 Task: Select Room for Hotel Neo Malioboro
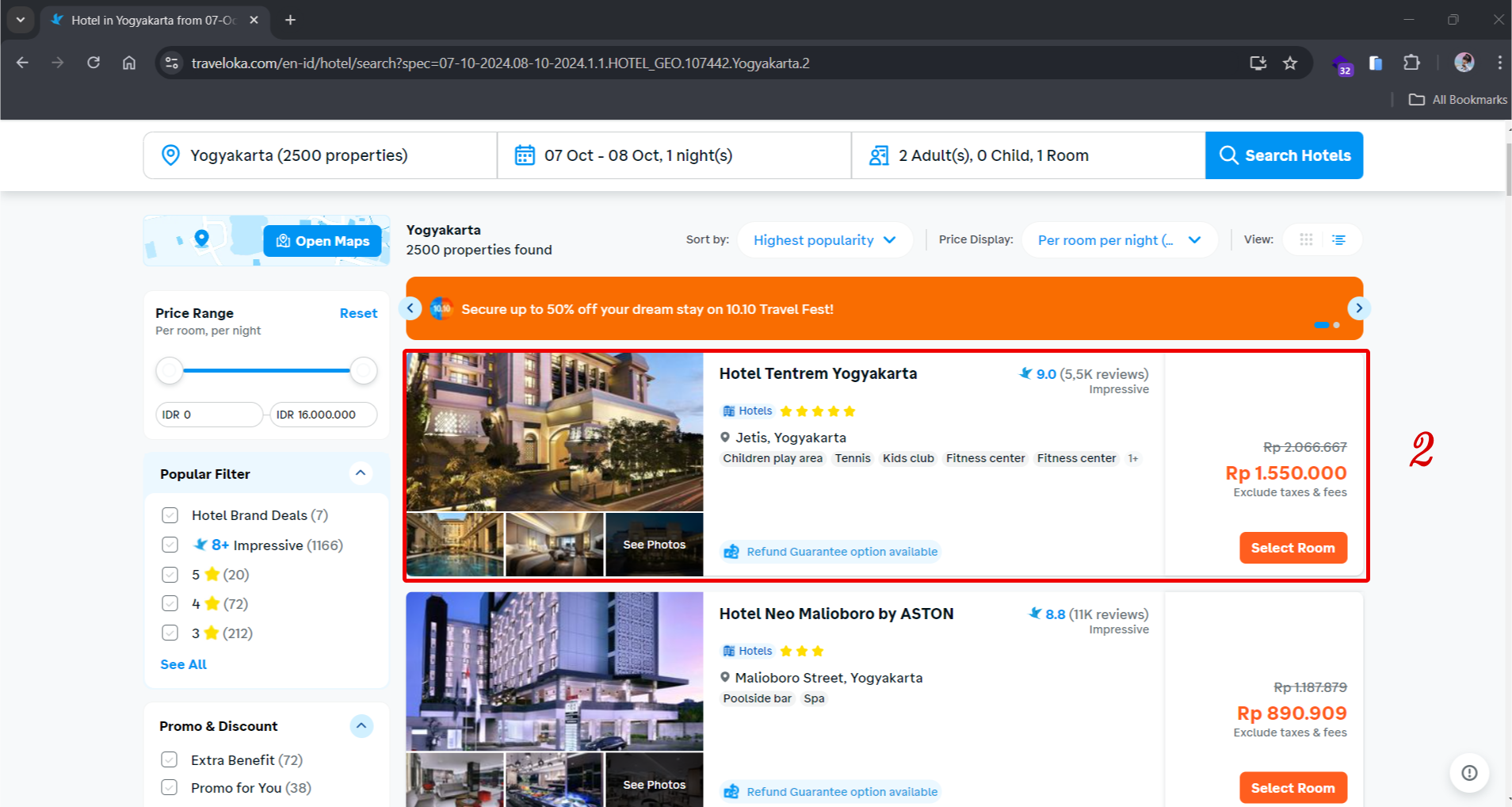[x=1293, y=788]
